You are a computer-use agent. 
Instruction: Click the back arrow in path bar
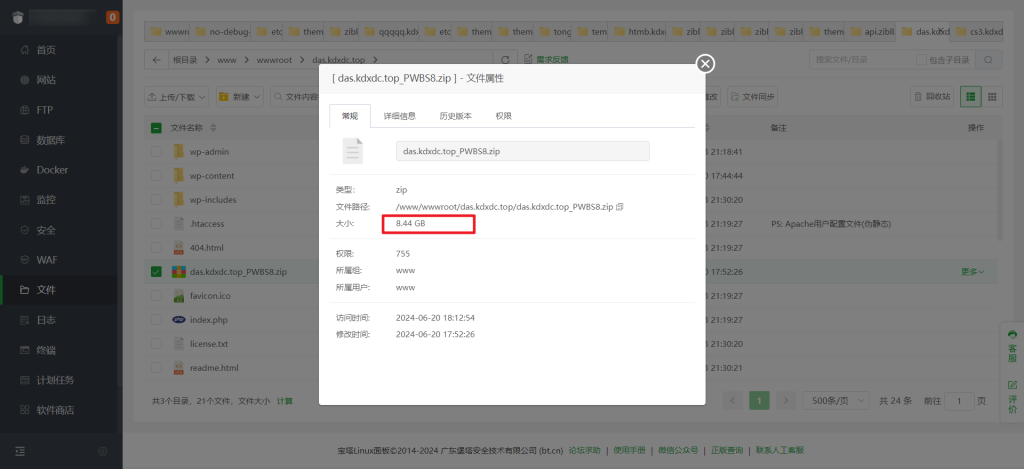(x=157, y=60)
